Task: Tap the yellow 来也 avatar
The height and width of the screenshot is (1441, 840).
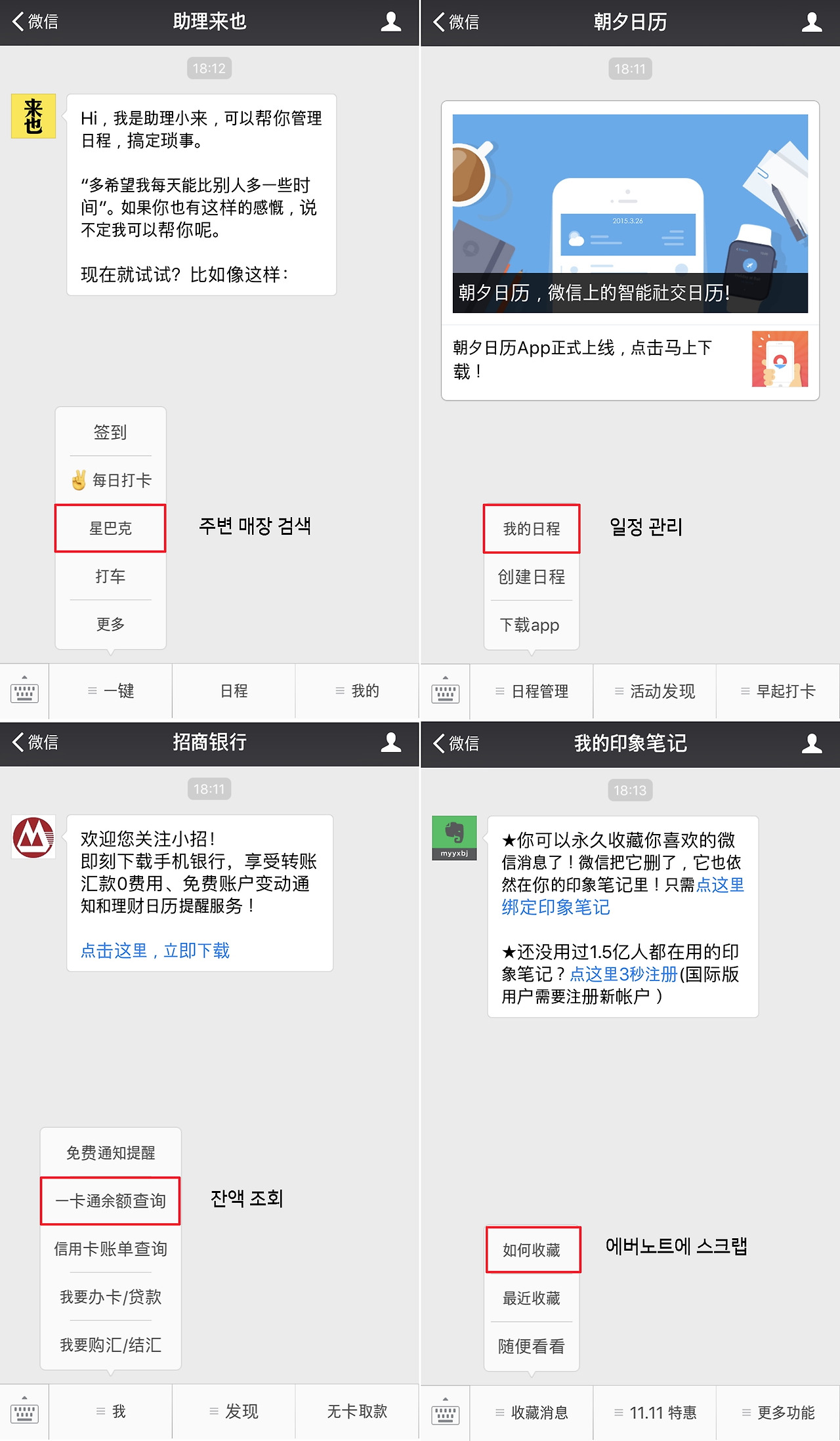Action: pos(33,116)
